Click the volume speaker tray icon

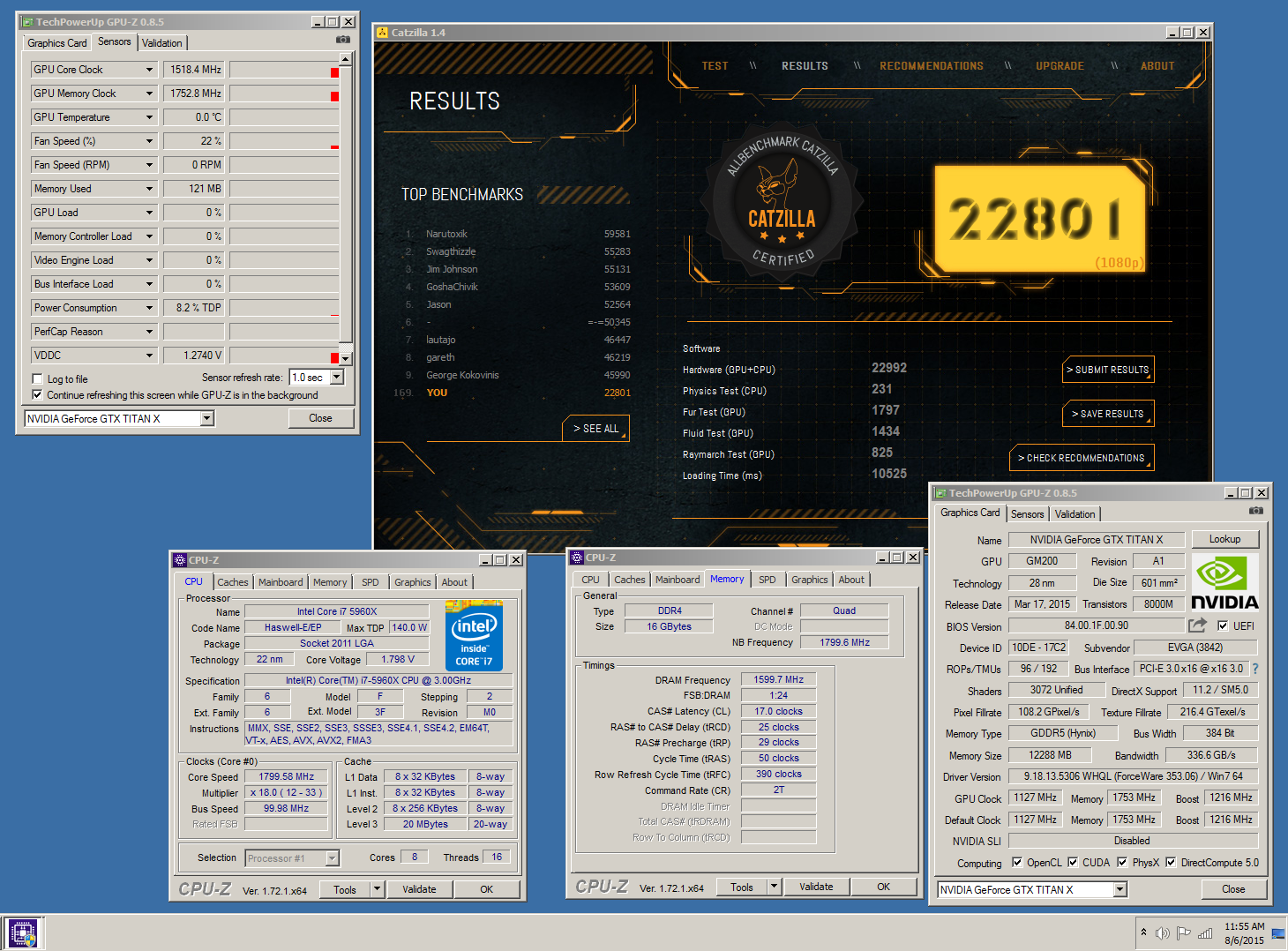(1163, 933)
